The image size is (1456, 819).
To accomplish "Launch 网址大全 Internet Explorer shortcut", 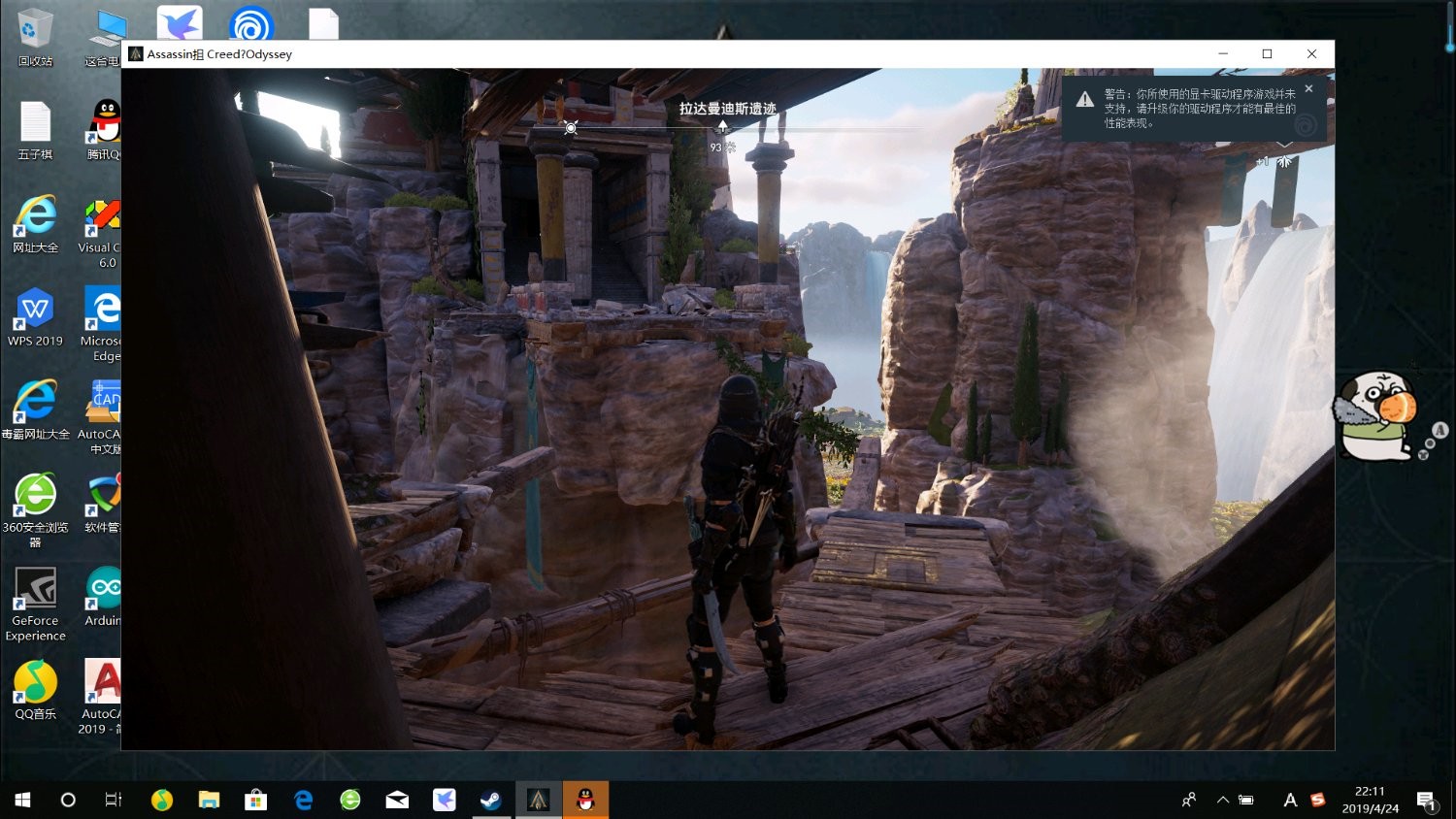I will coord(35,223).
